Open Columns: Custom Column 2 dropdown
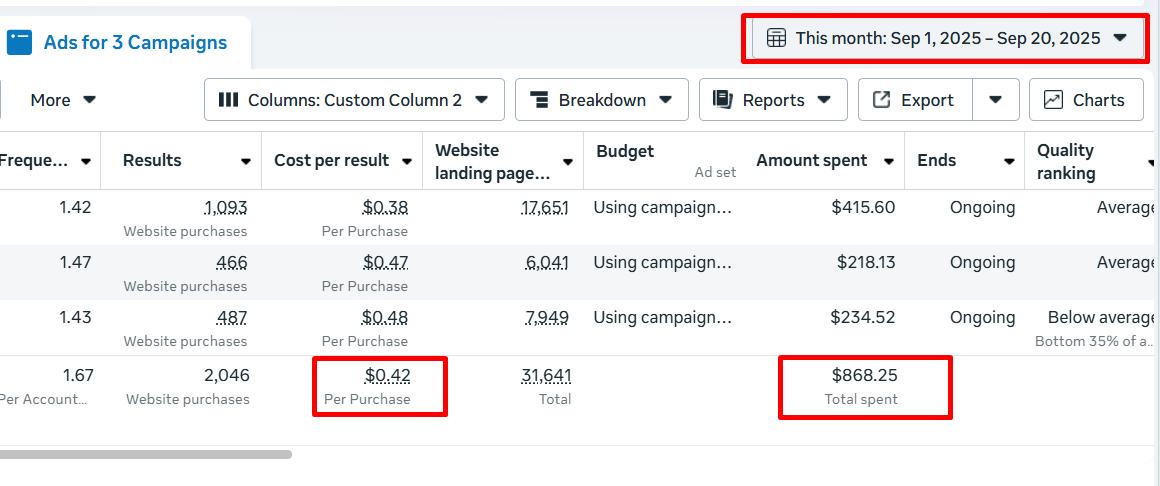 coord(354,100)
